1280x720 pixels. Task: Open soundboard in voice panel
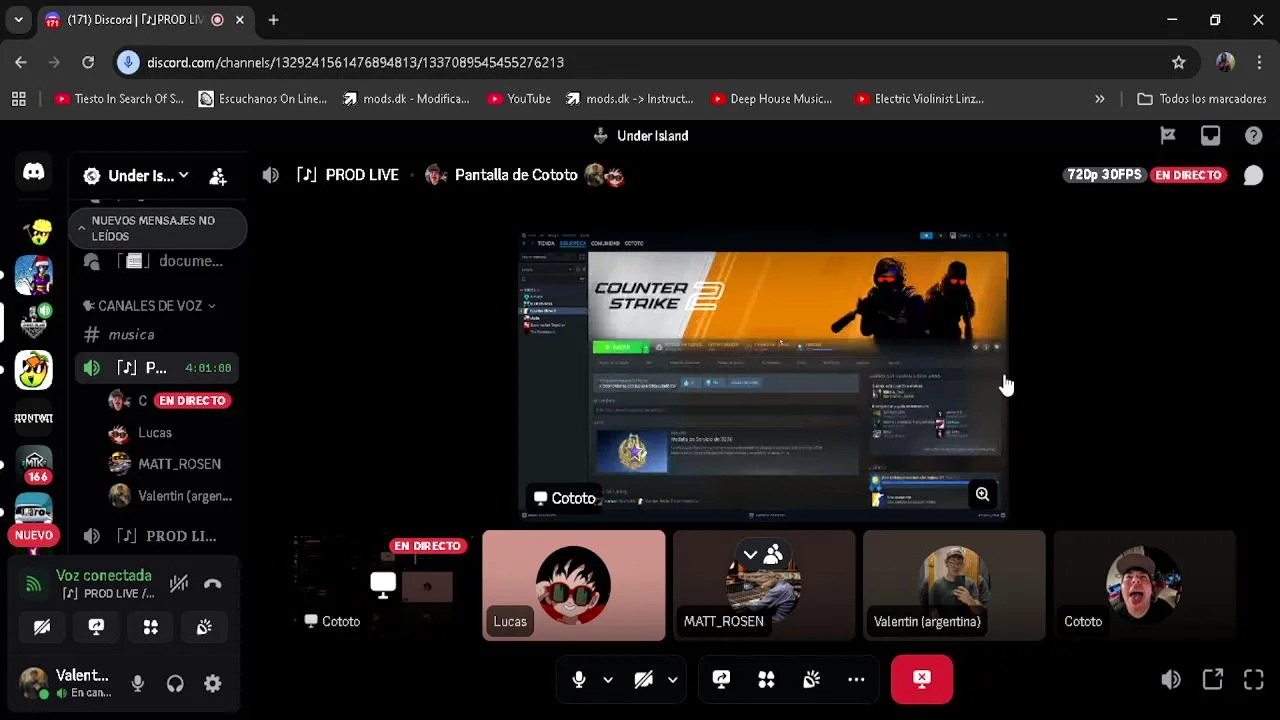(204, 627)
